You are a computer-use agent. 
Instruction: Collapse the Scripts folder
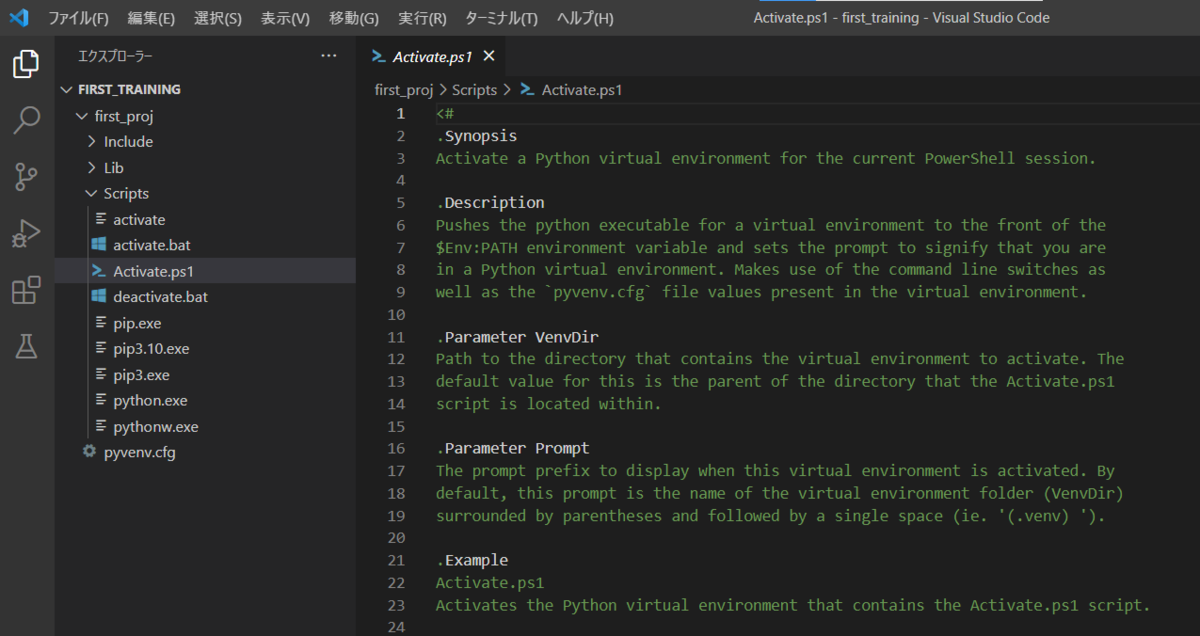[126, 194]
